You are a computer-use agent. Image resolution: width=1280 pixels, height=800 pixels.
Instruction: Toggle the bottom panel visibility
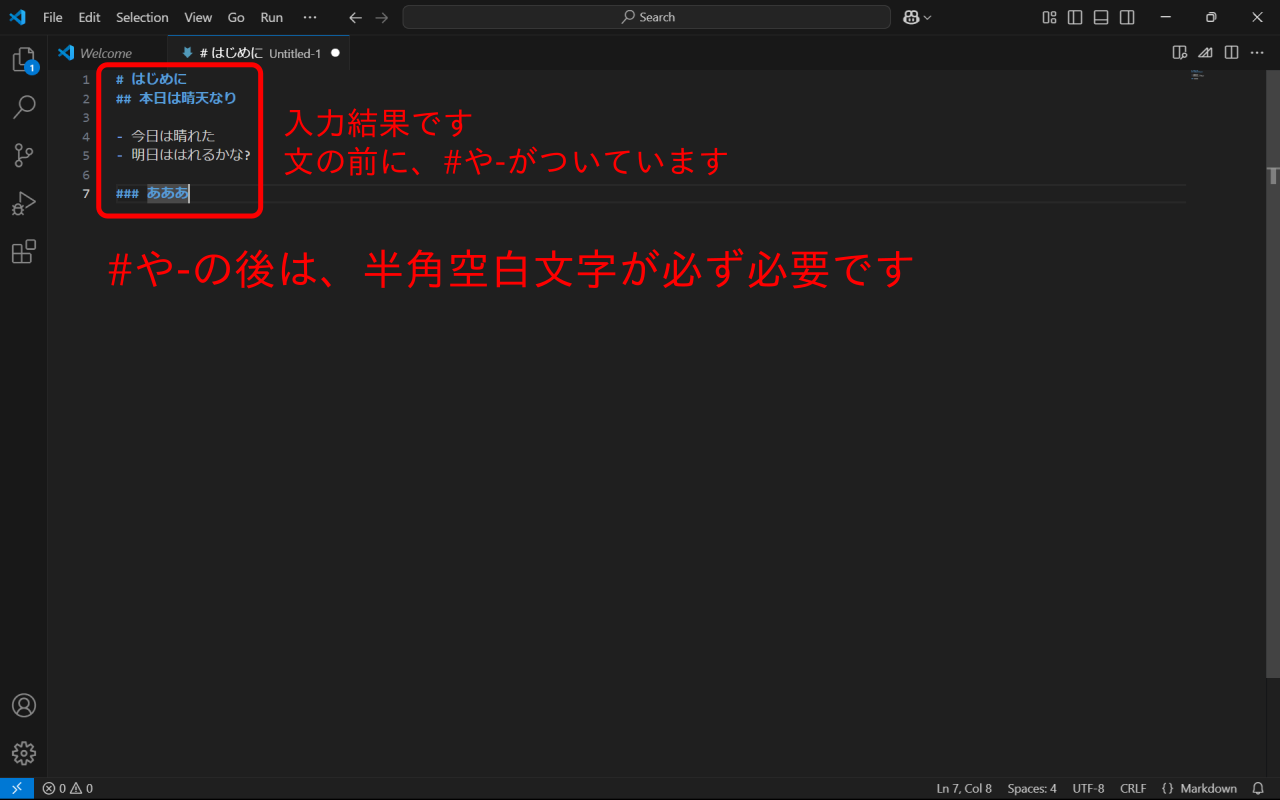click(1101, 17)
